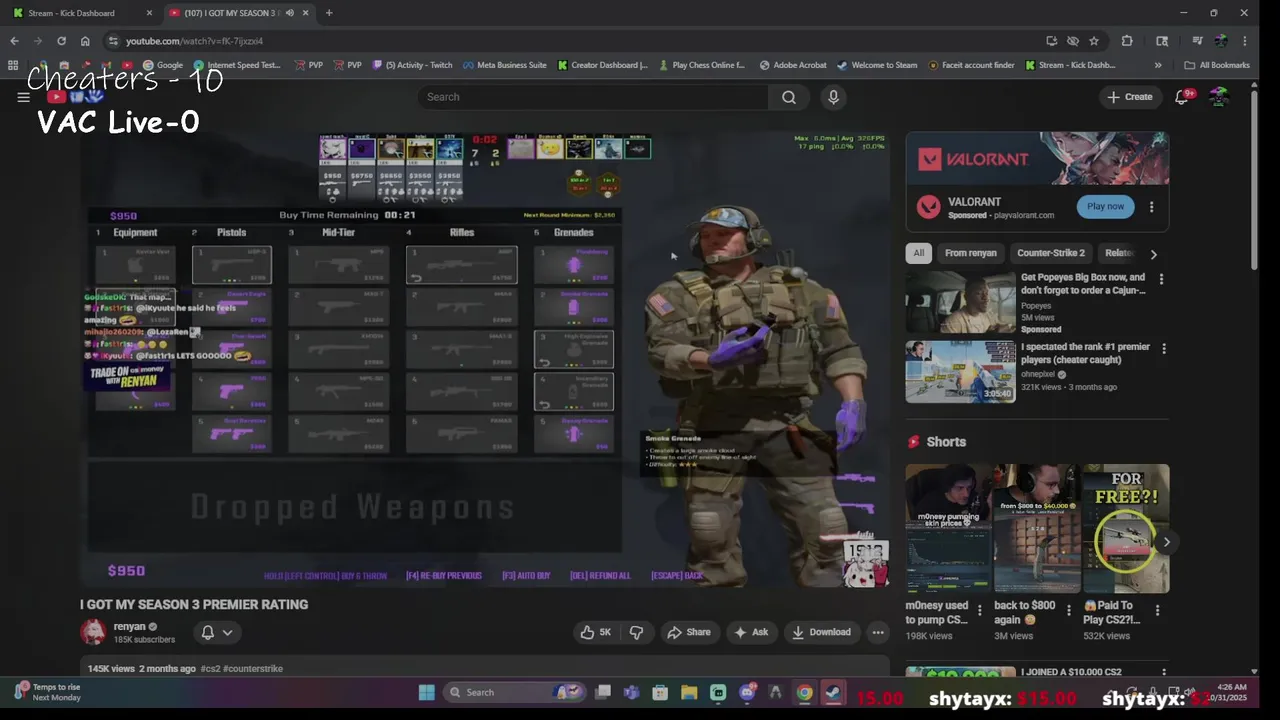Open the renyan channel name link
The width and height of the screenshot is (1280, 720).
click(x=130, y=626)
